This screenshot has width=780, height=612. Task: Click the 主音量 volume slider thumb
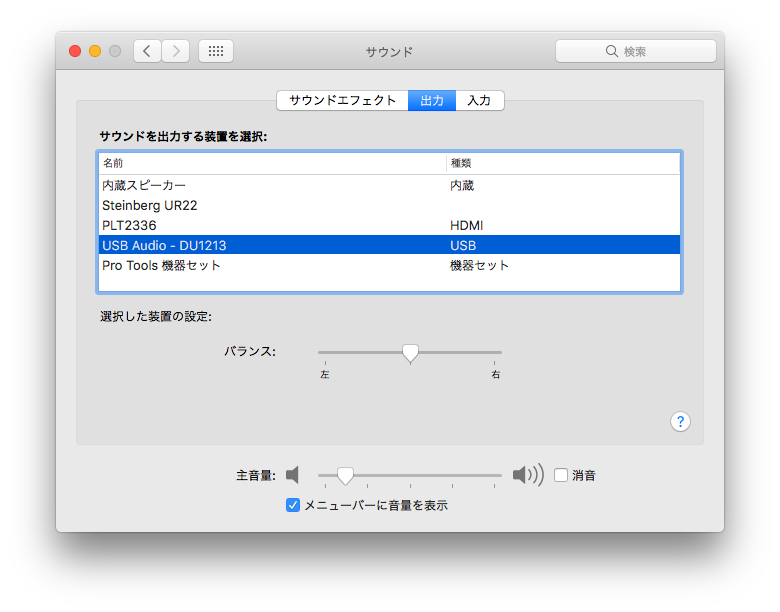[345, 476]
